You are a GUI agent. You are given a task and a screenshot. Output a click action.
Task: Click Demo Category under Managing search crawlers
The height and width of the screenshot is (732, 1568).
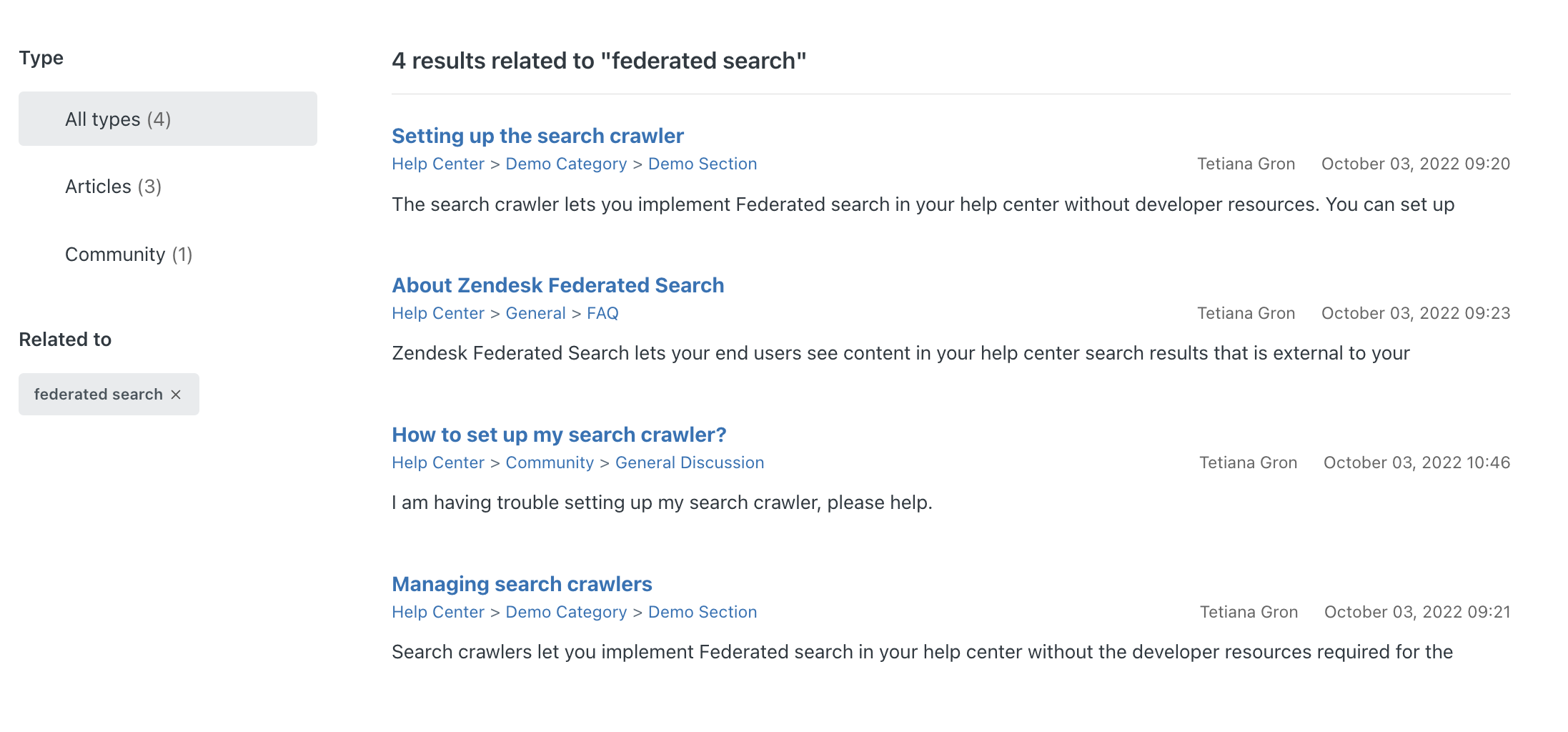(565, 612)
